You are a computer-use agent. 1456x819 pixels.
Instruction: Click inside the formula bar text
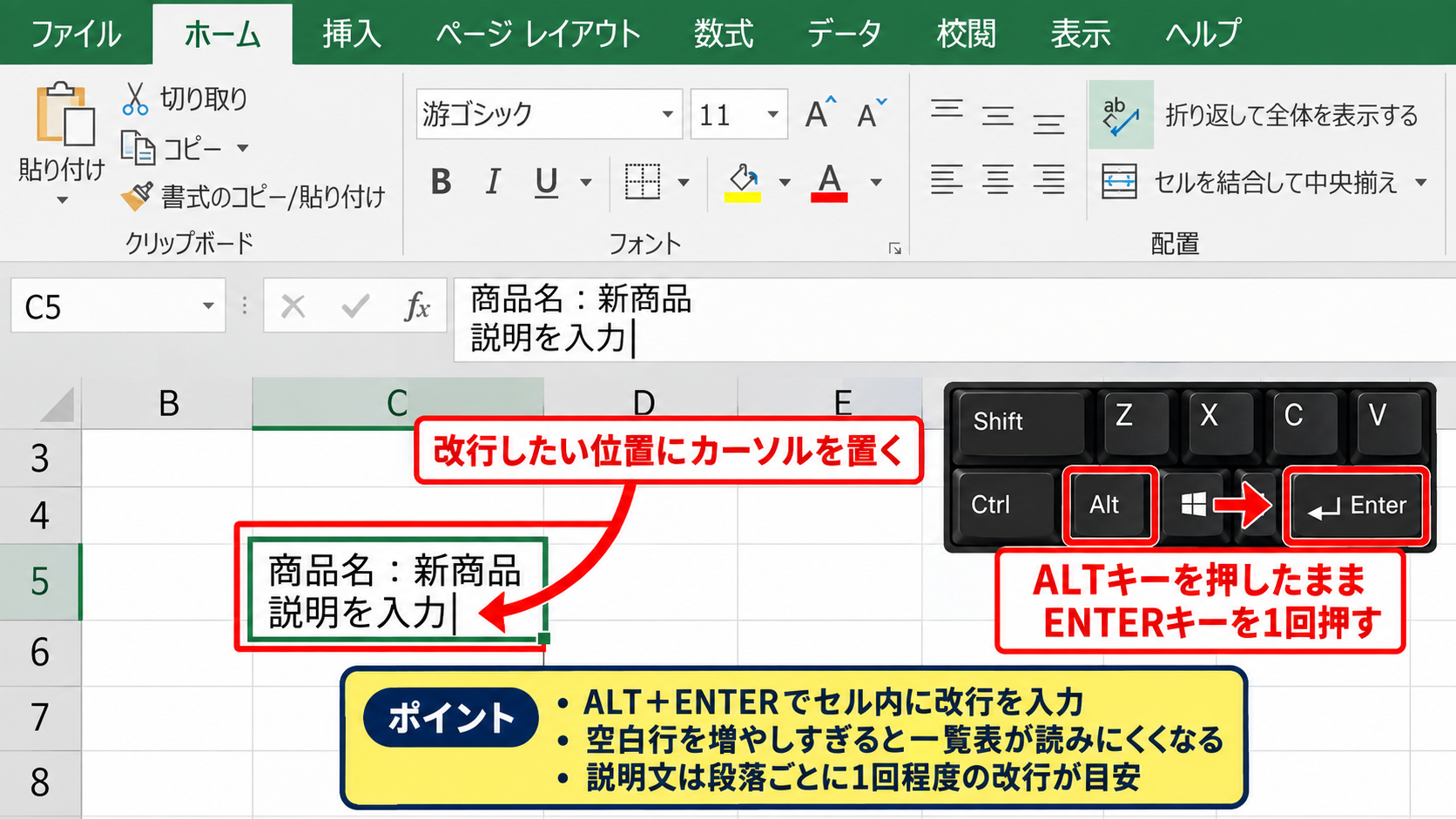click(954, 319)
